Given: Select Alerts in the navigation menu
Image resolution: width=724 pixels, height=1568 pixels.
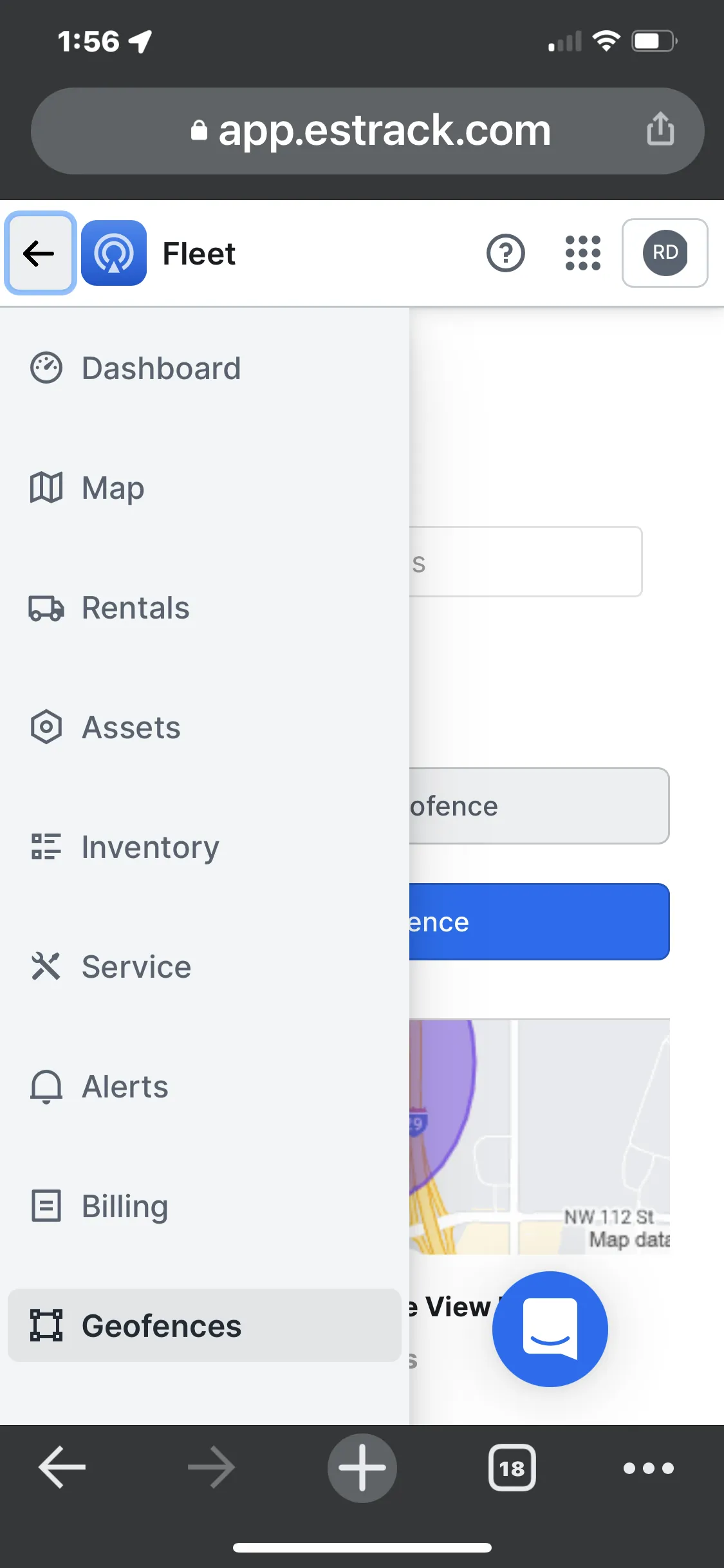Looking at the screenshot, I should pos(124,1086).
